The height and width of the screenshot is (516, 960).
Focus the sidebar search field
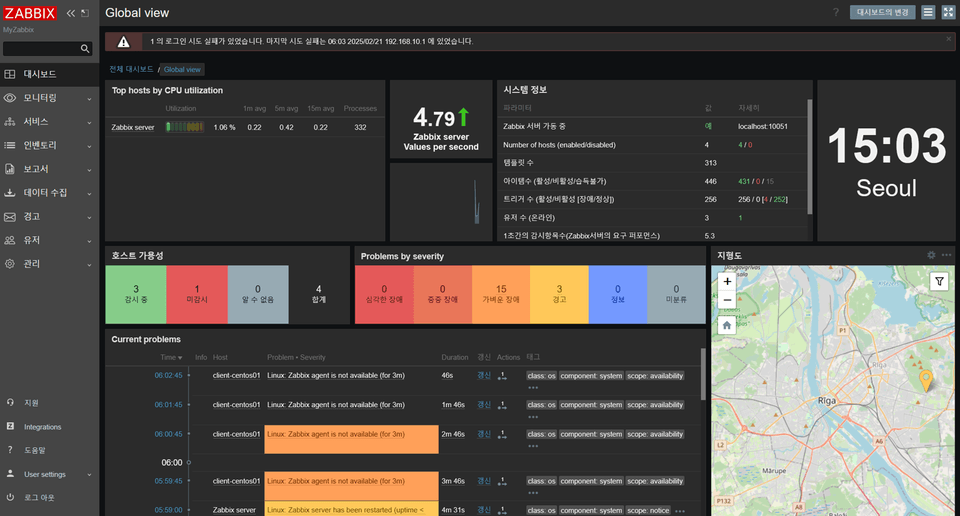click(x=42, y=49)
